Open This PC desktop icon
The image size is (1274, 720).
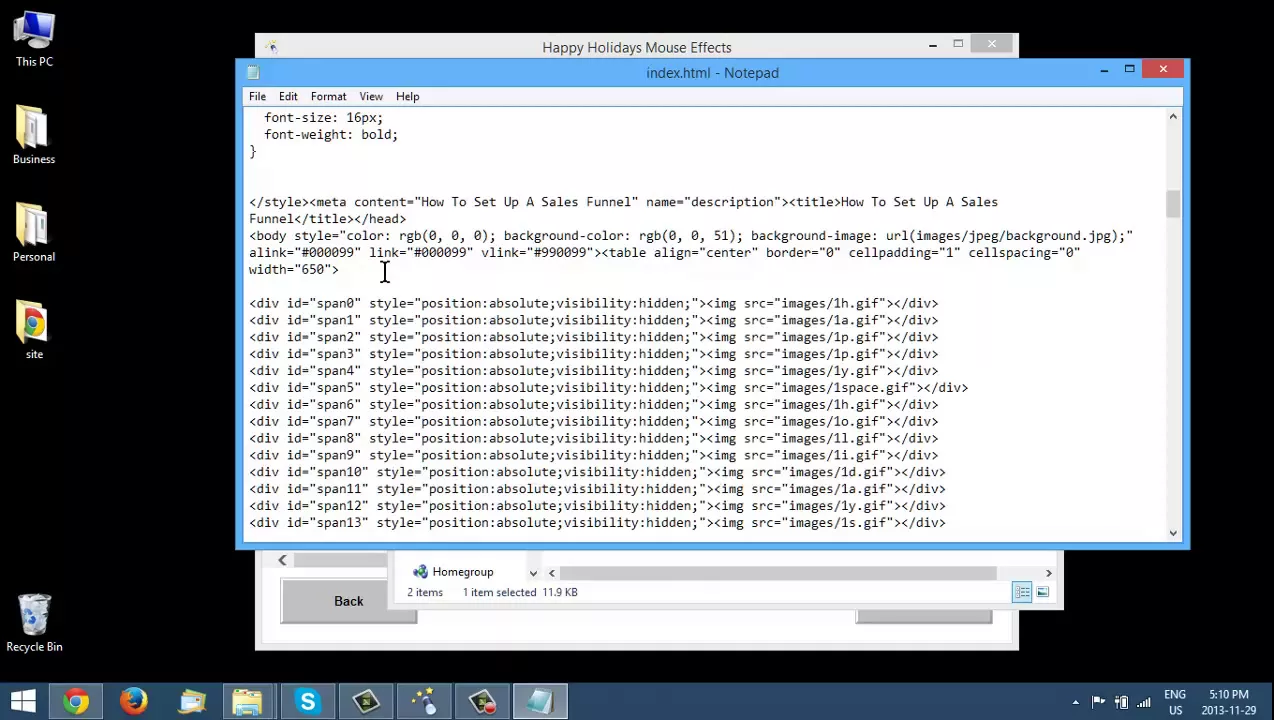pos(34,40)
